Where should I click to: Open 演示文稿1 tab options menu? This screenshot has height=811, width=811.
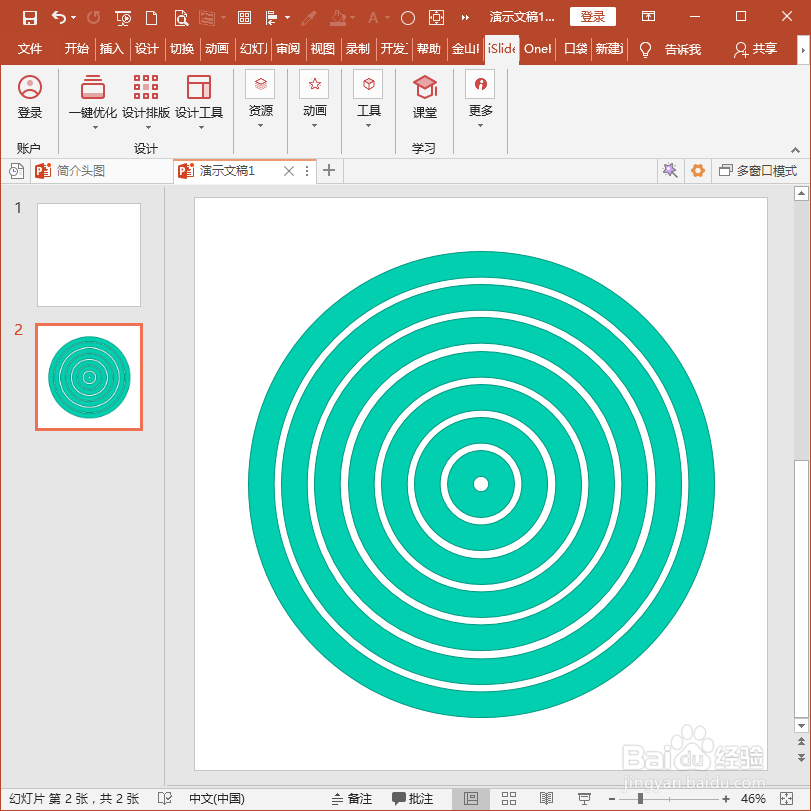pyautogui.click(x=307, y=171)
